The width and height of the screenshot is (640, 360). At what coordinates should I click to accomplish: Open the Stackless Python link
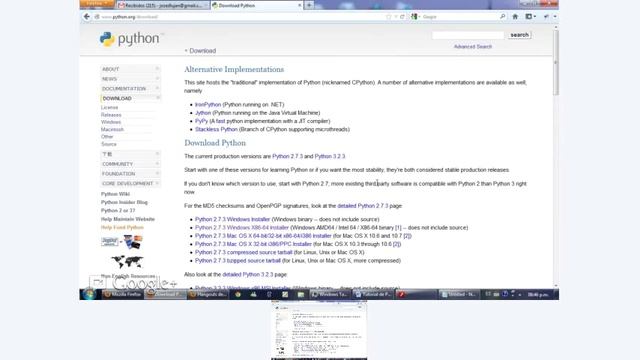coord(216,129)
